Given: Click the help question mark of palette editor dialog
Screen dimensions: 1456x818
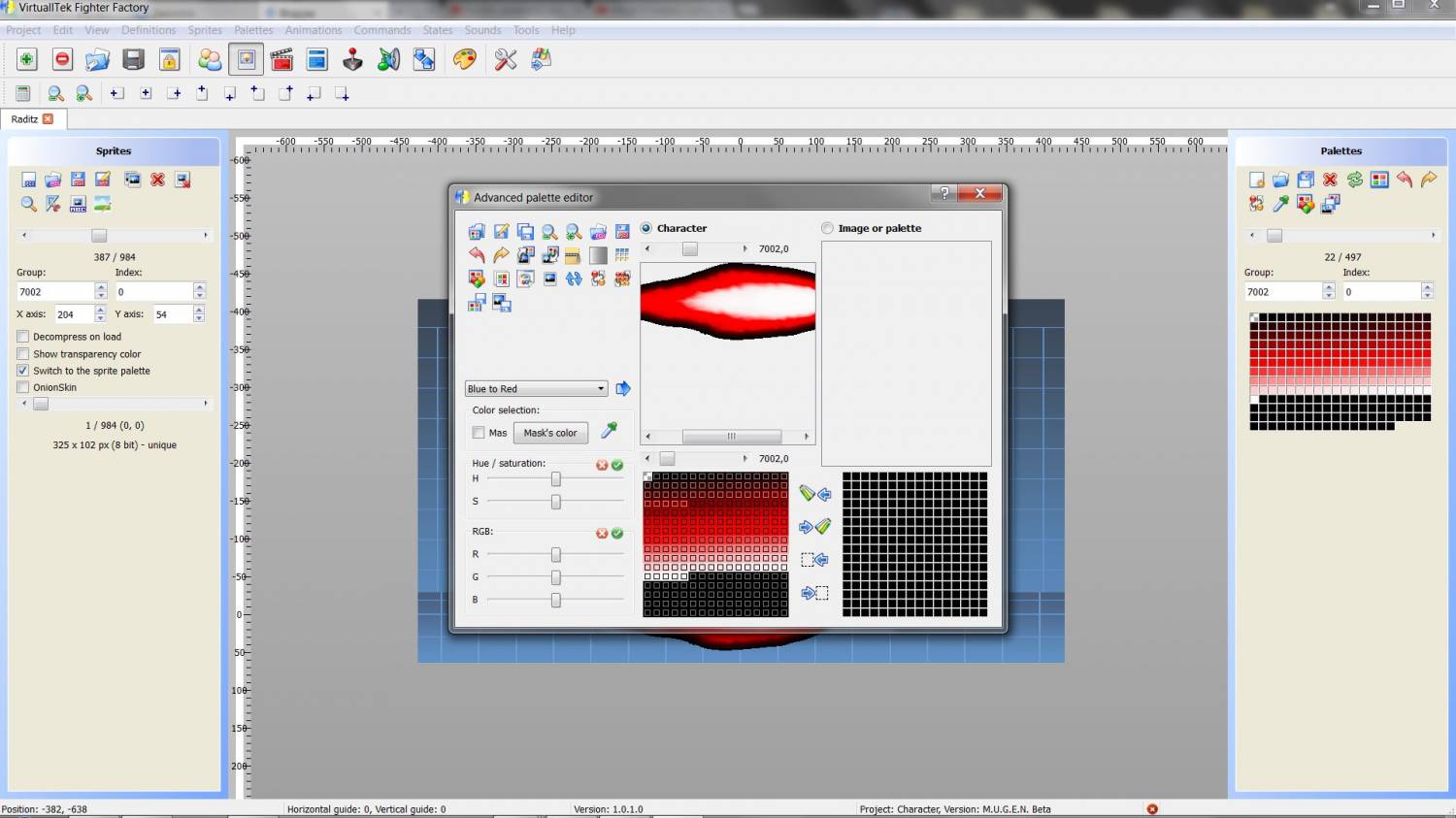Looking at the screenshot, I should [944, 193].
